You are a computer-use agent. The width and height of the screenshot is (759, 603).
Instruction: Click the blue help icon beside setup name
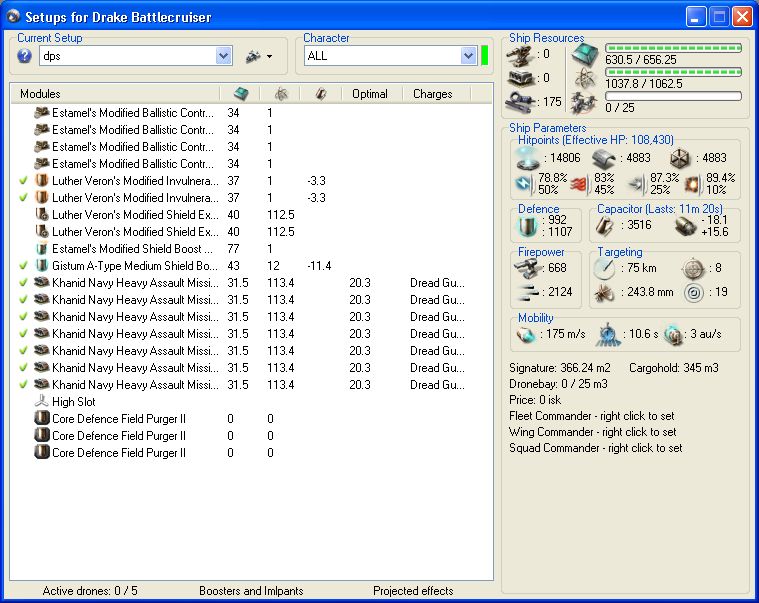25,56
